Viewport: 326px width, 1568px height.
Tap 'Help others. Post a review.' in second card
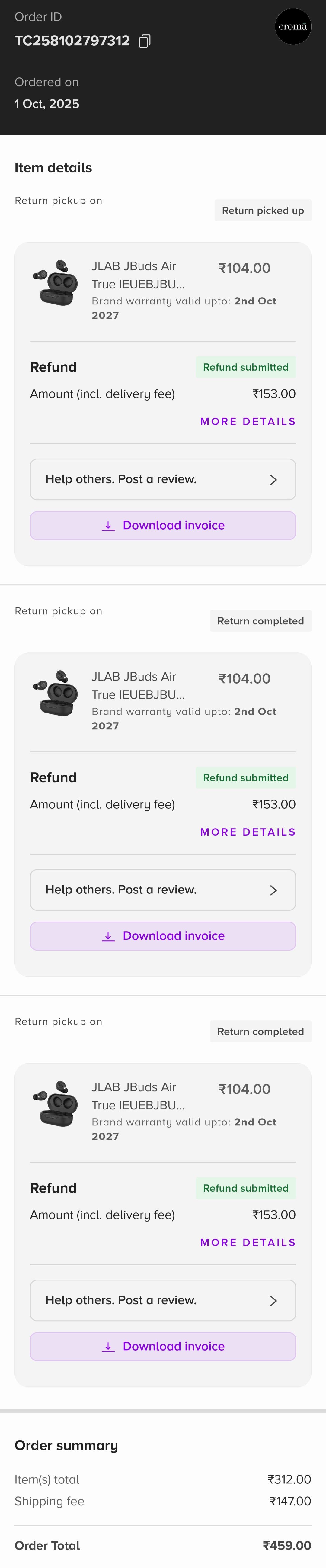[121, 889]
